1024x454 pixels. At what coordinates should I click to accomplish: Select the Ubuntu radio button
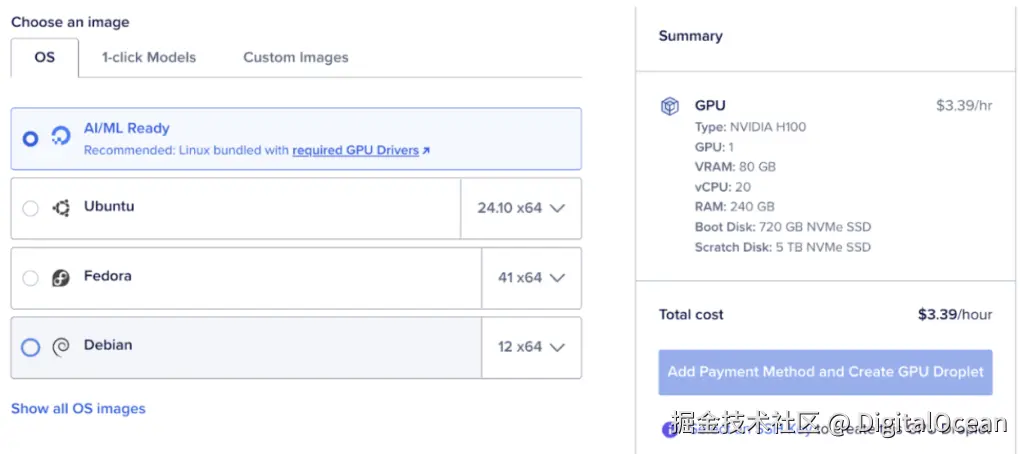click(x=31, y=208)
